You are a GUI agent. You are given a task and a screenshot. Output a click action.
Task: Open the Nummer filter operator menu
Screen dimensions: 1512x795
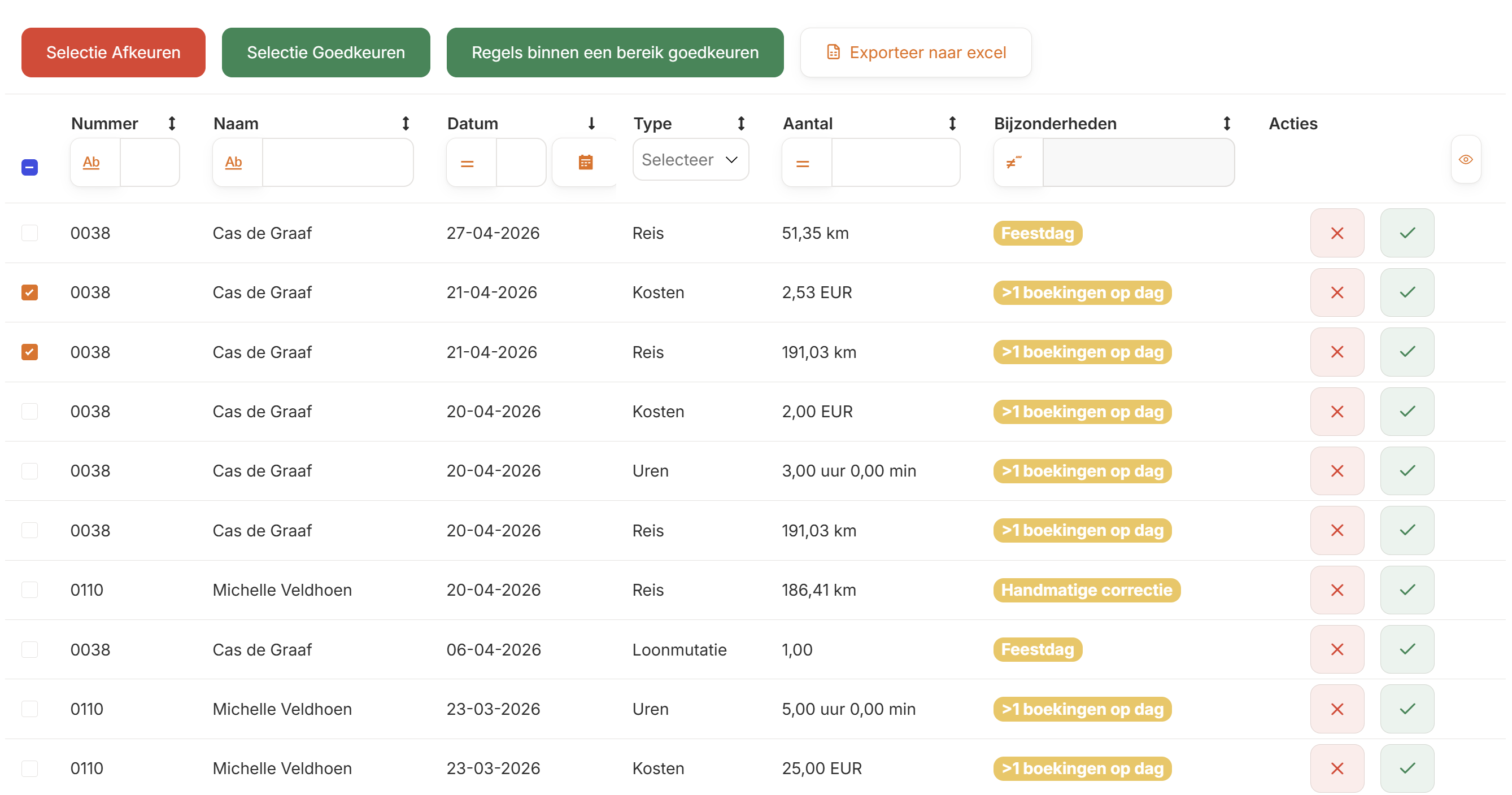(95, 163)
